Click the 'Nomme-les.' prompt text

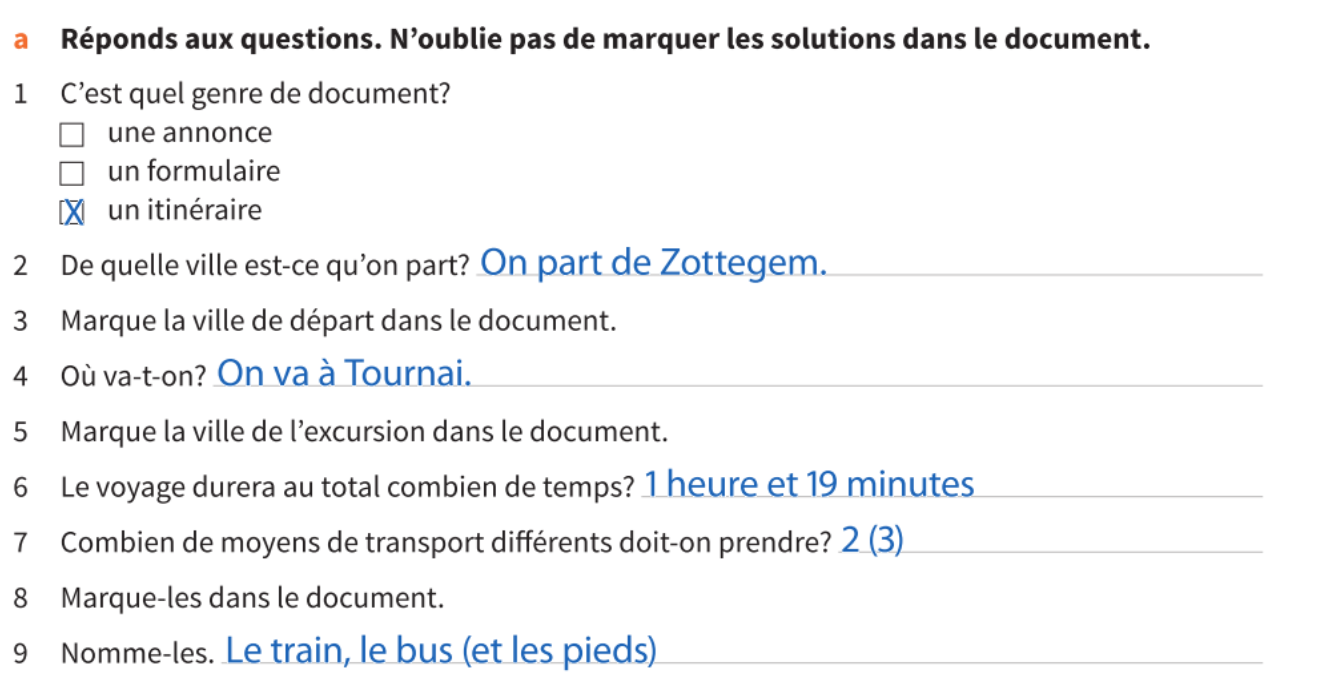[x=138, y=654]
